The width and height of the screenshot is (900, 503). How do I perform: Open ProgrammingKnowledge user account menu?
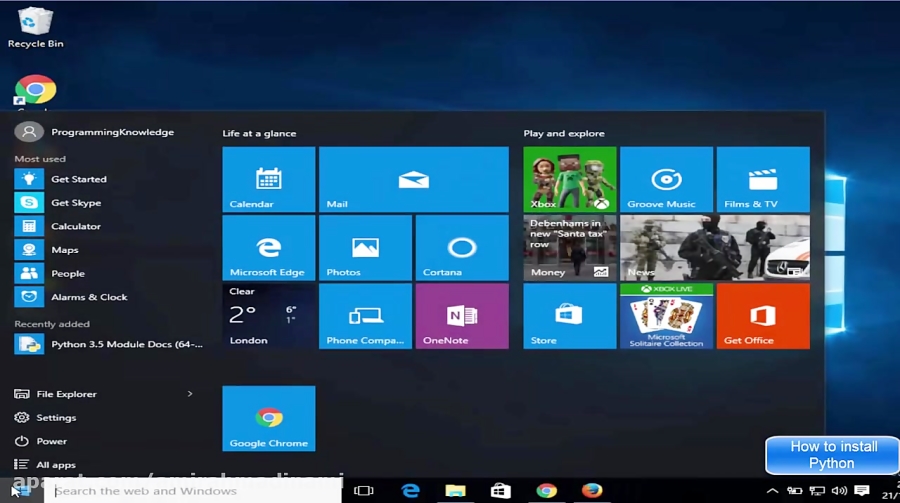point(95,132)
